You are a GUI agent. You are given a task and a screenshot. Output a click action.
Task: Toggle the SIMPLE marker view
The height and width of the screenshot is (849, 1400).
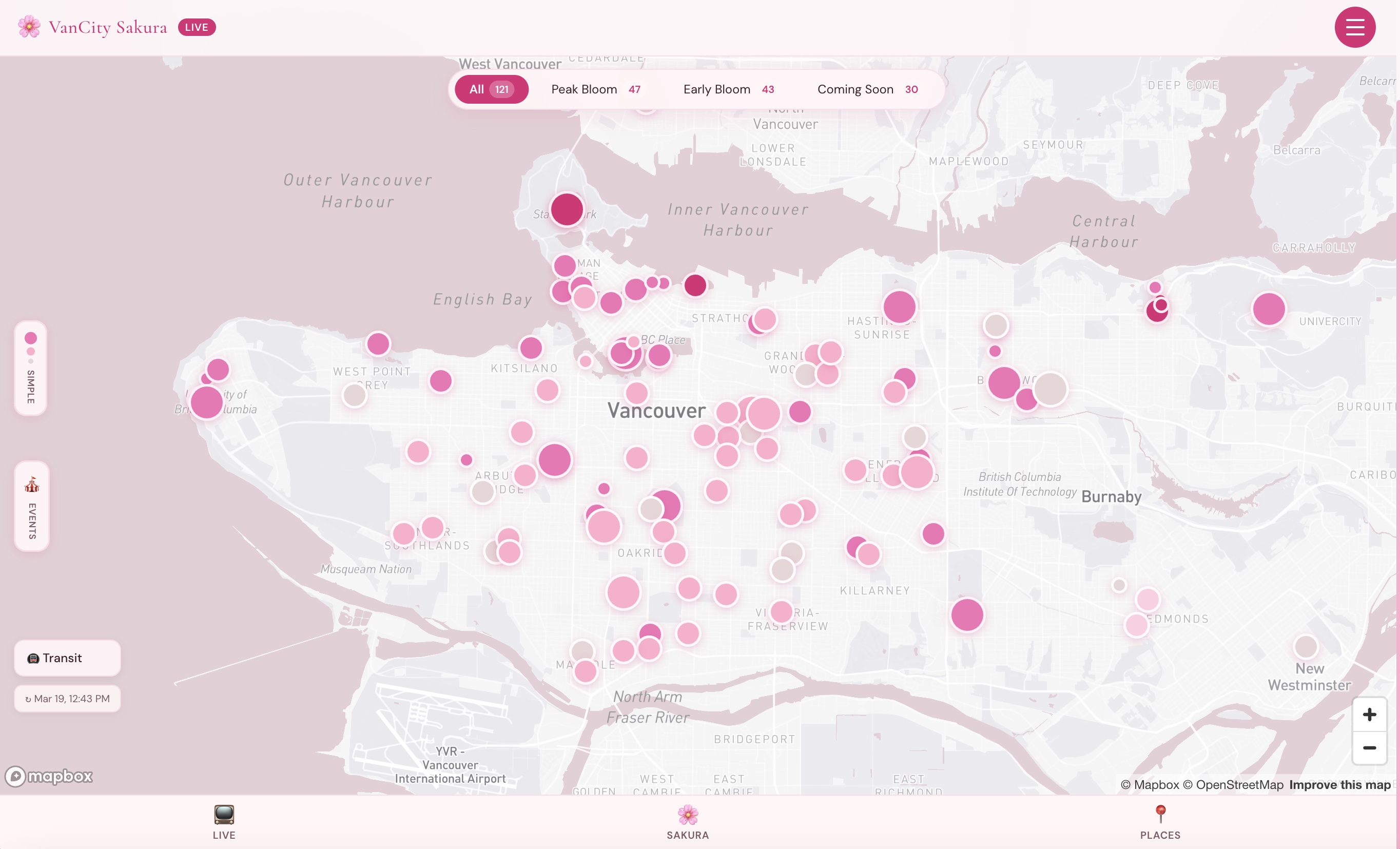coord(31,368)
